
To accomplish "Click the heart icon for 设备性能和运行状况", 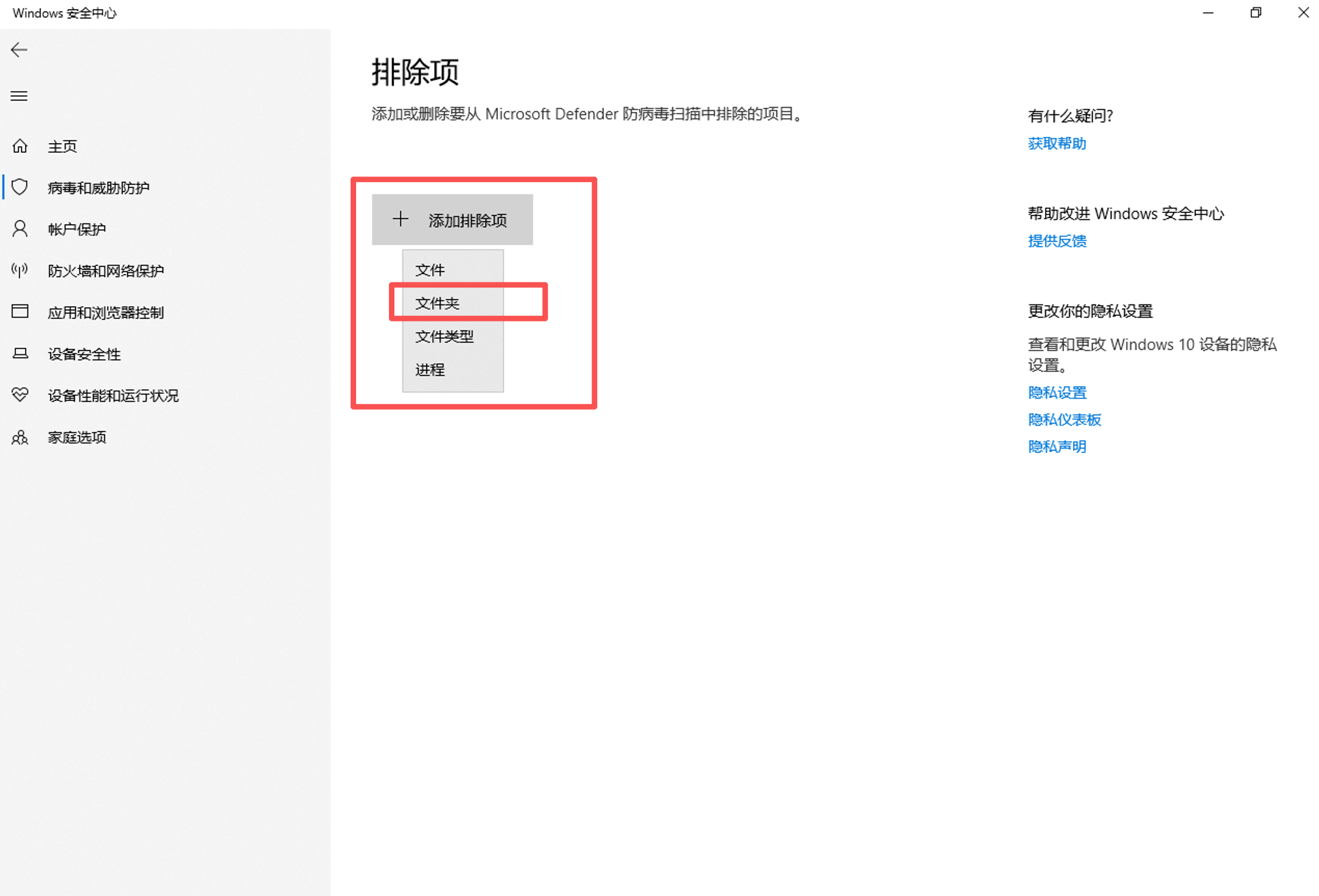I will [x=20, y=395].
